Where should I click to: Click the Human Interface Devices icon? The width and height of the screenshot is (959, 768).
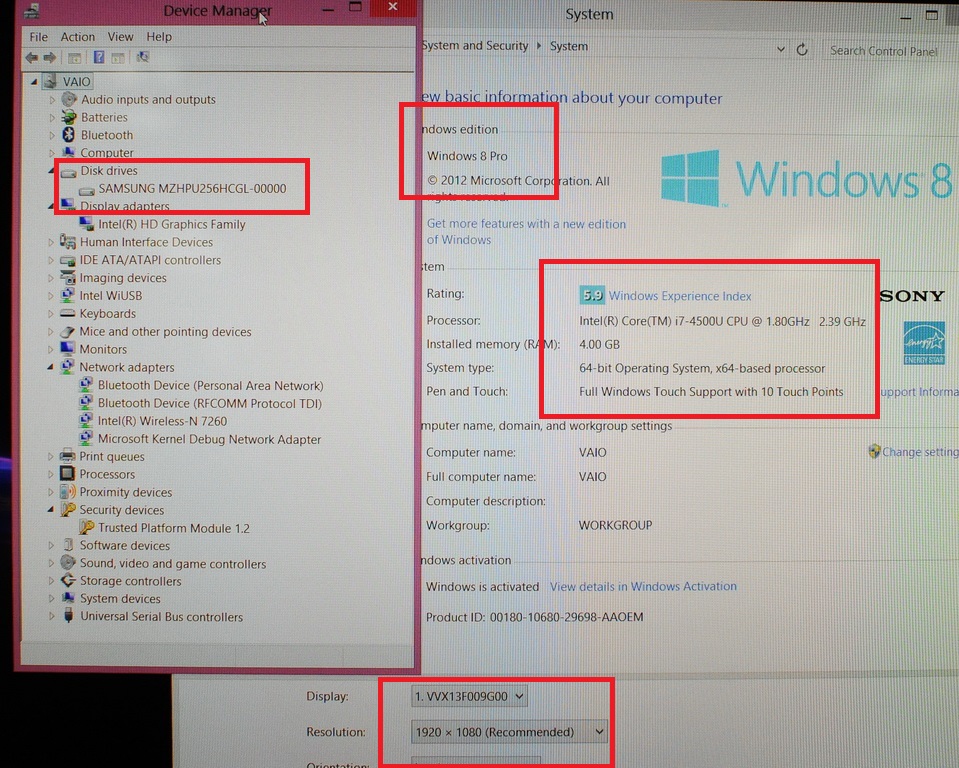coord(67,242)
